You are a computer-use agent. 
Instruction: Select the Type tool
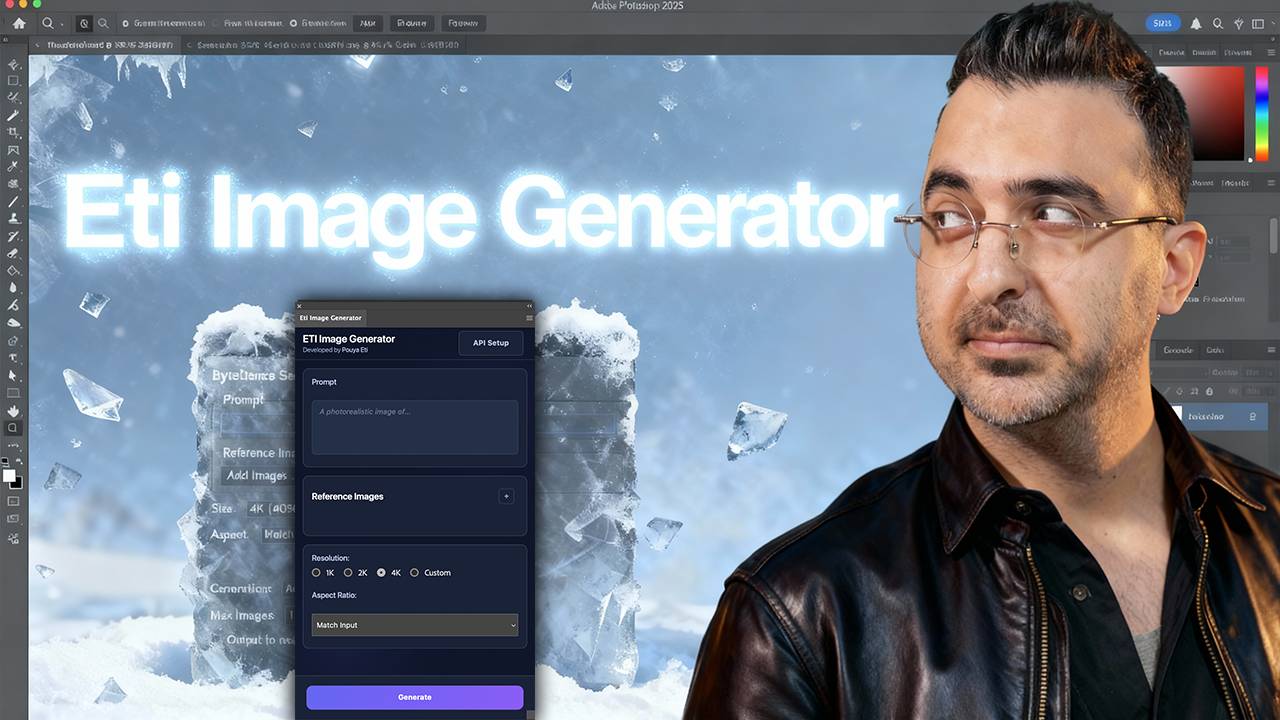click(x=14, y=357)
